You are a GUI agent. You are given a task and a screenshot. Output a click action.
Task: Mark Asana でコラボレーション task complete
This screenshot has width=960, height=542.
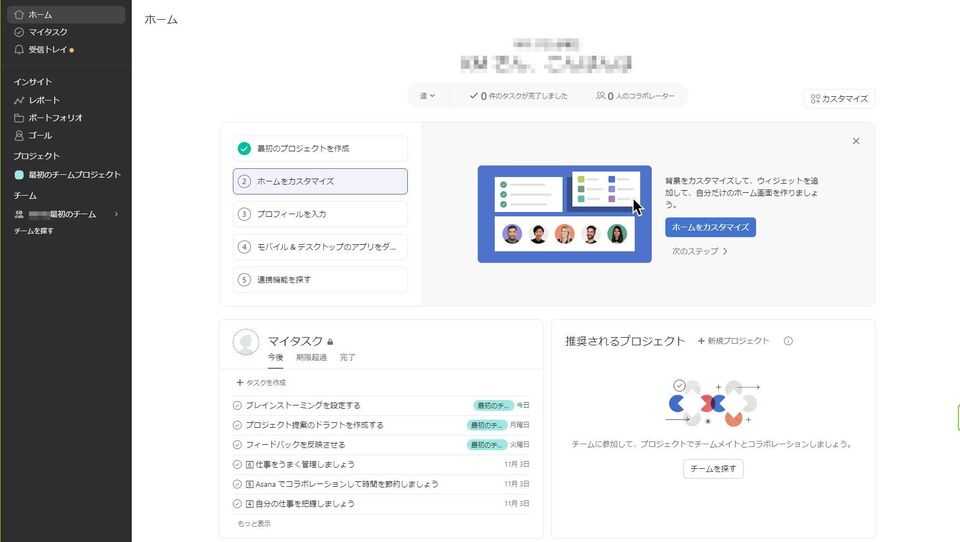coord(238,484)
